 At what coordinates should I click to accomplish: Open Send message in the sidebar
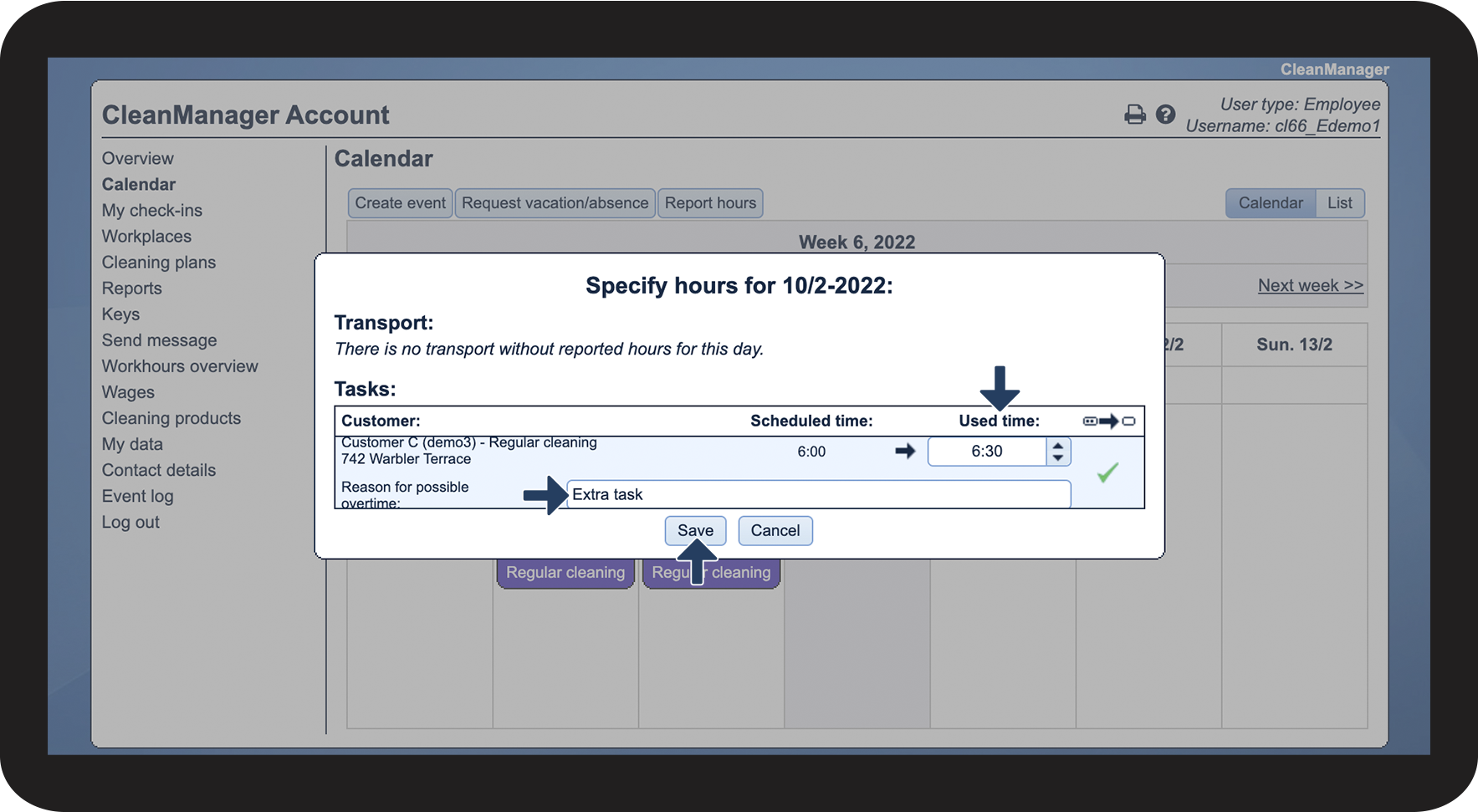pos(160,340)
